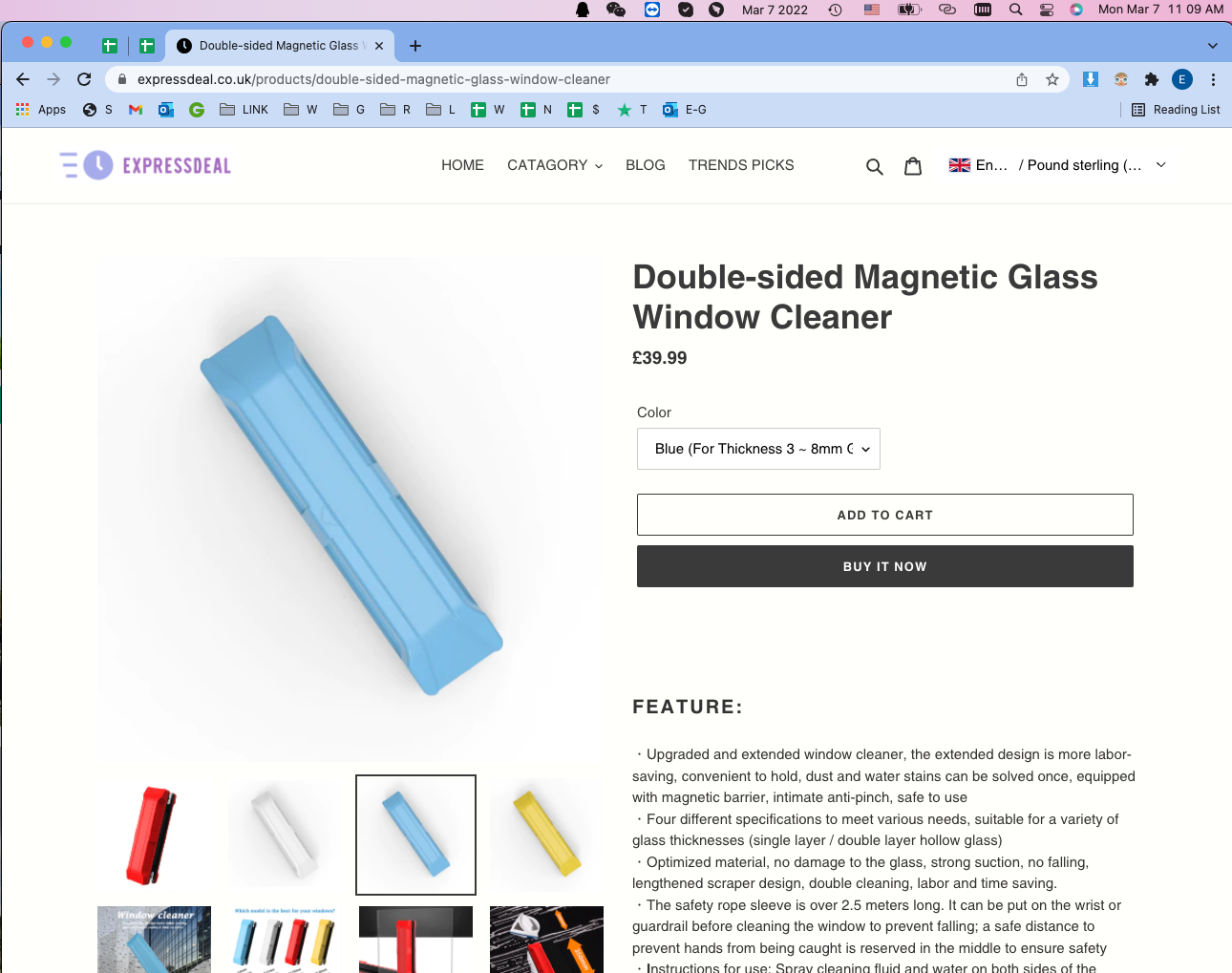Open TRENDS PICKS menu item
Screen dimensions: 1232x973
coord(741,165)
